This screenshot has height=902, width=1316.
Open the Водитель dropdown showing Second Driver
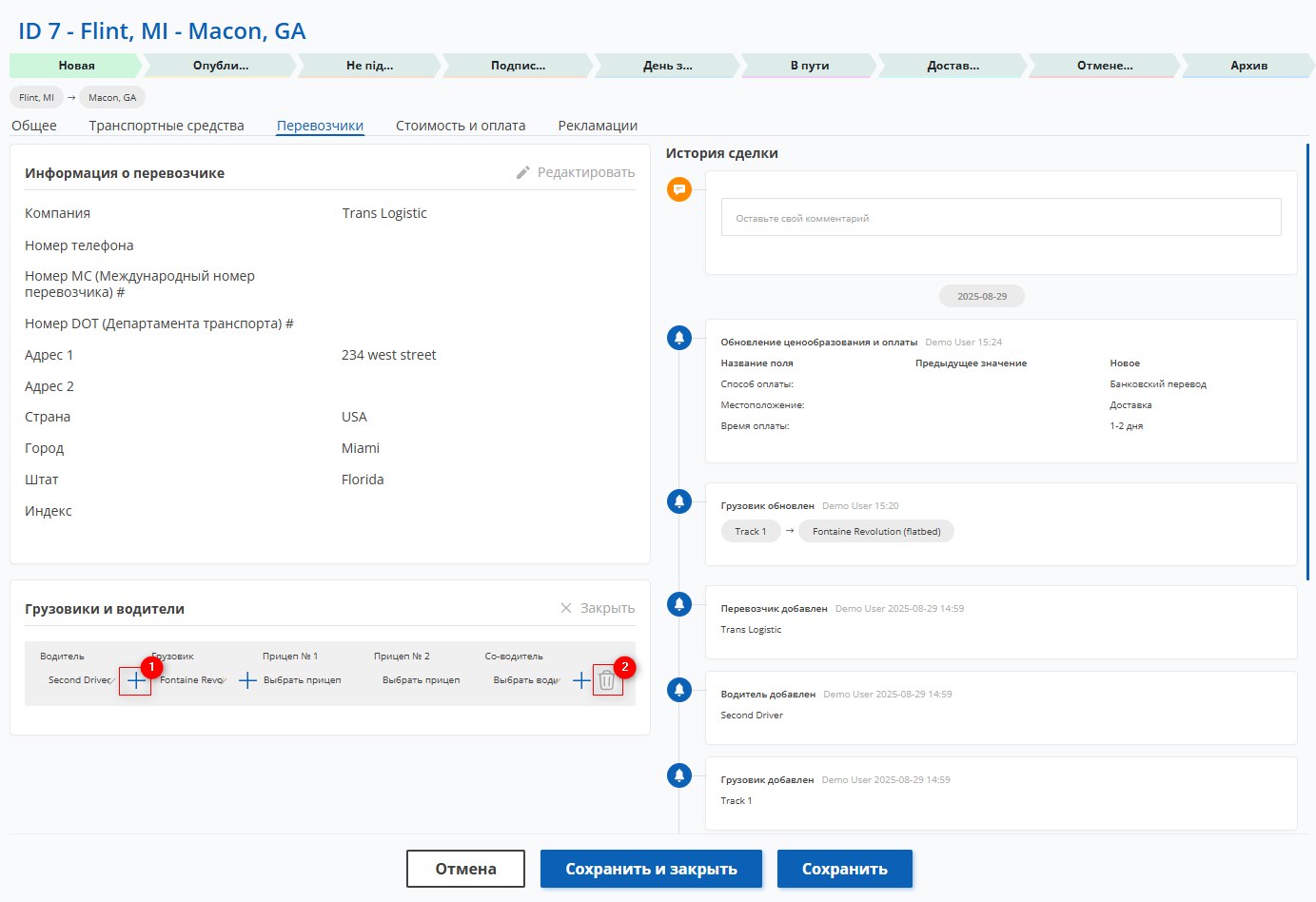[81, 680]
